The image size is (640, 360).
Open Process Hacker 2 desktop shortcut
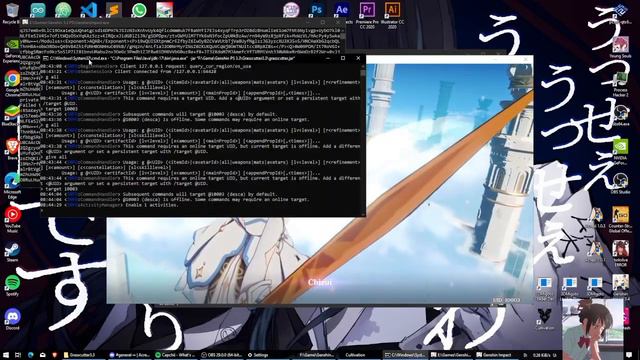pos(620,84)
